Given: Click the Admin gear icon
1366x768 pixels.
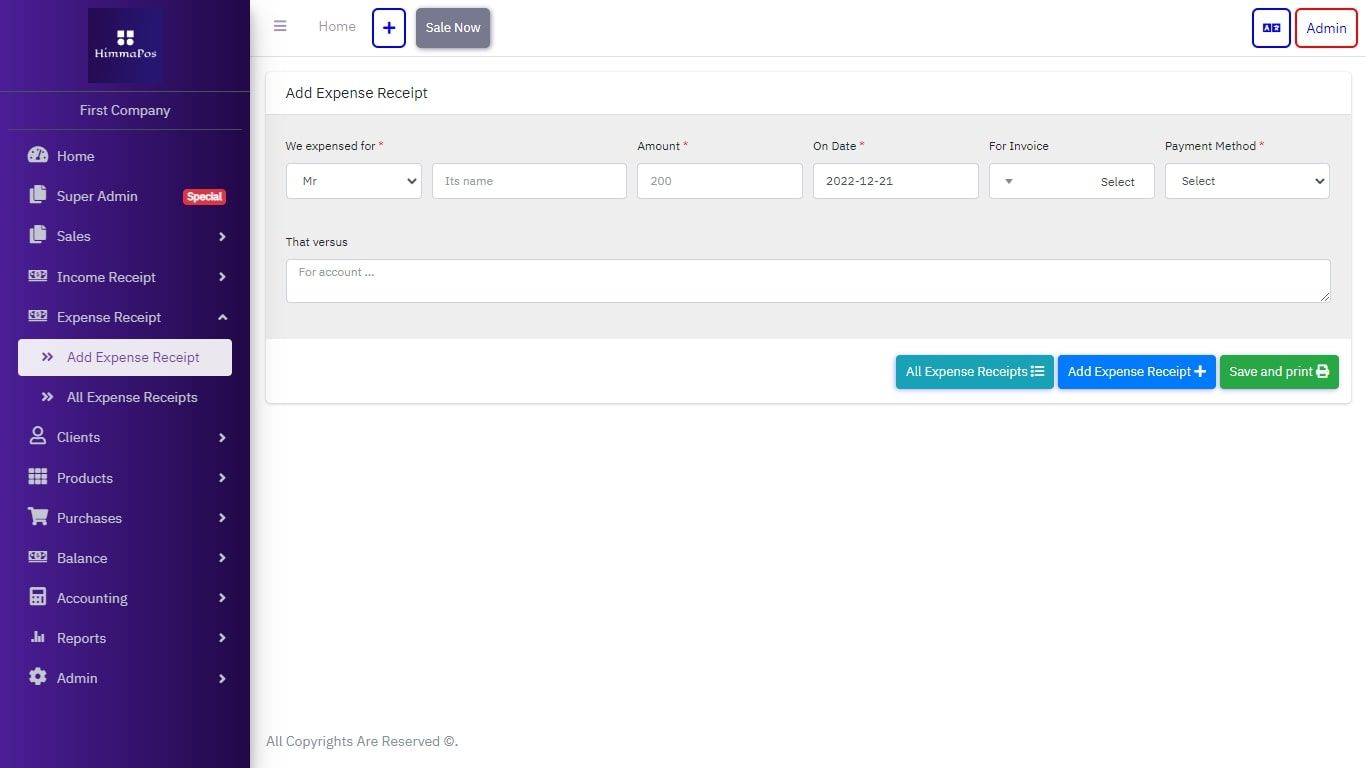Looking at the screenshot, I should tap(38, 677).
